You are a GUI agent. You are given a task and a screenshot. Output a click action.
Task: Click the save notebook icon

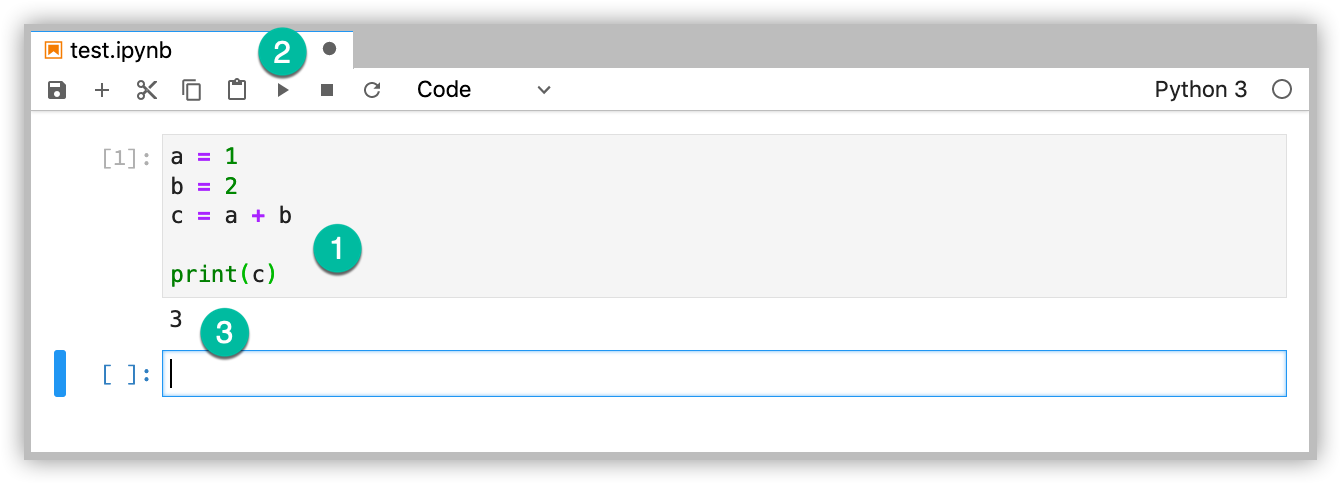click(57, 90)
